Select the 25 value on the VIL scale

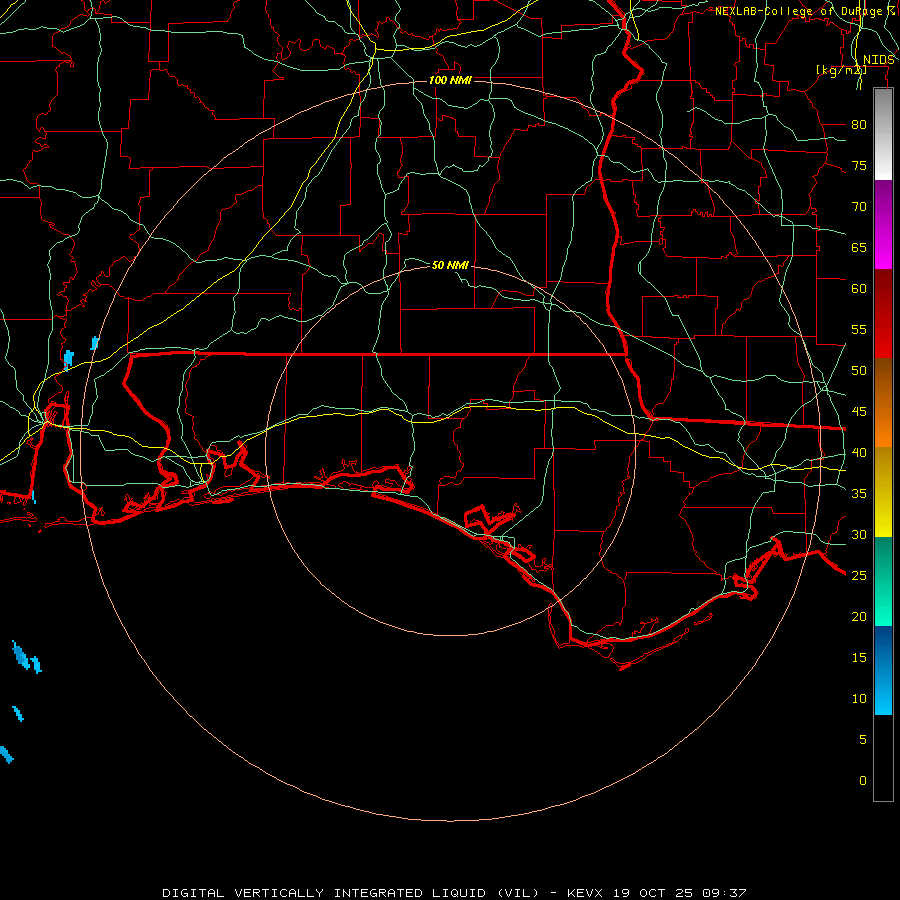[x=859, y=576]
